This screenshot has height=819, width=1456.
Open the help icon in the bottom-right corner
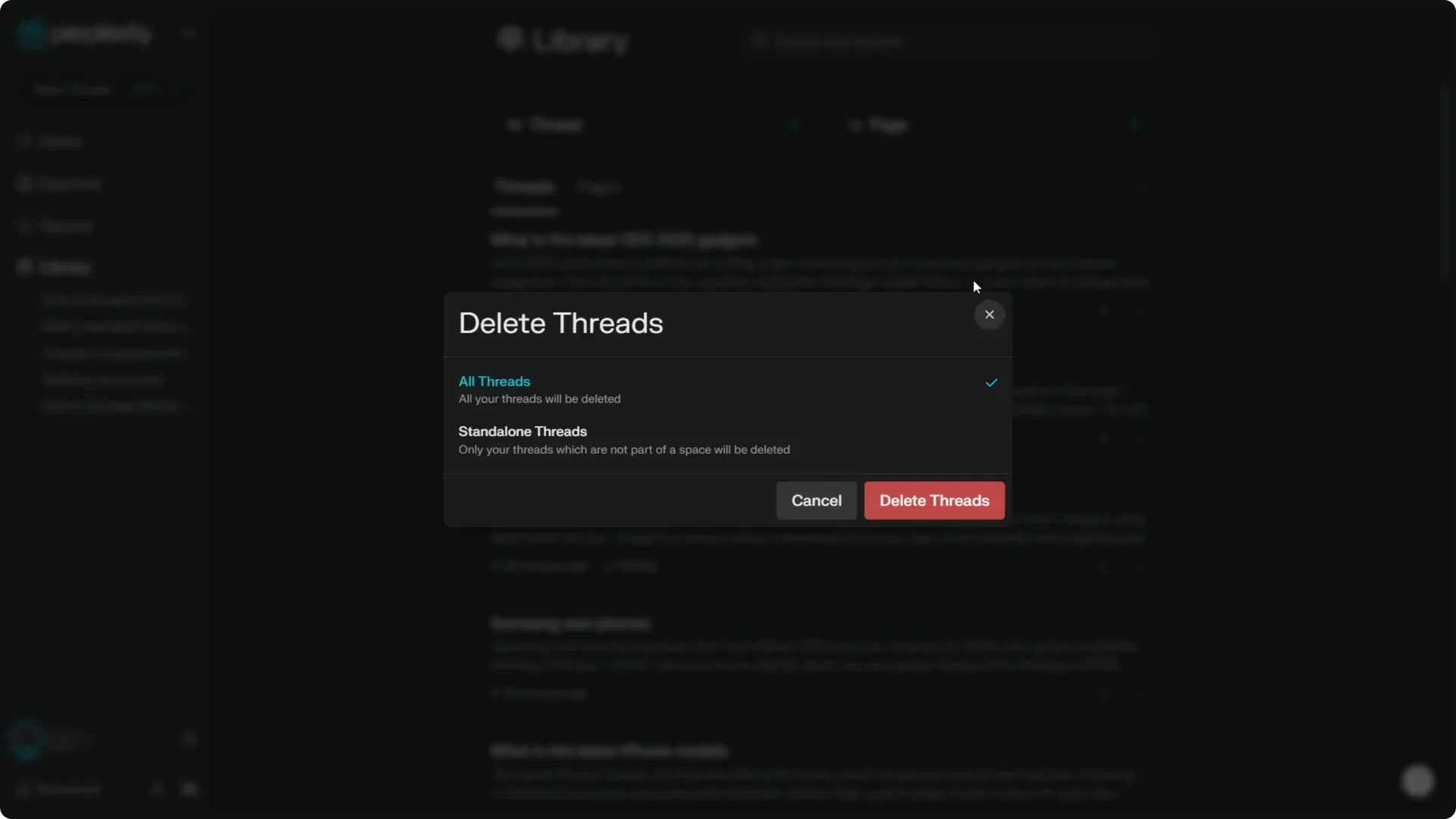[x=1418, y=780]
